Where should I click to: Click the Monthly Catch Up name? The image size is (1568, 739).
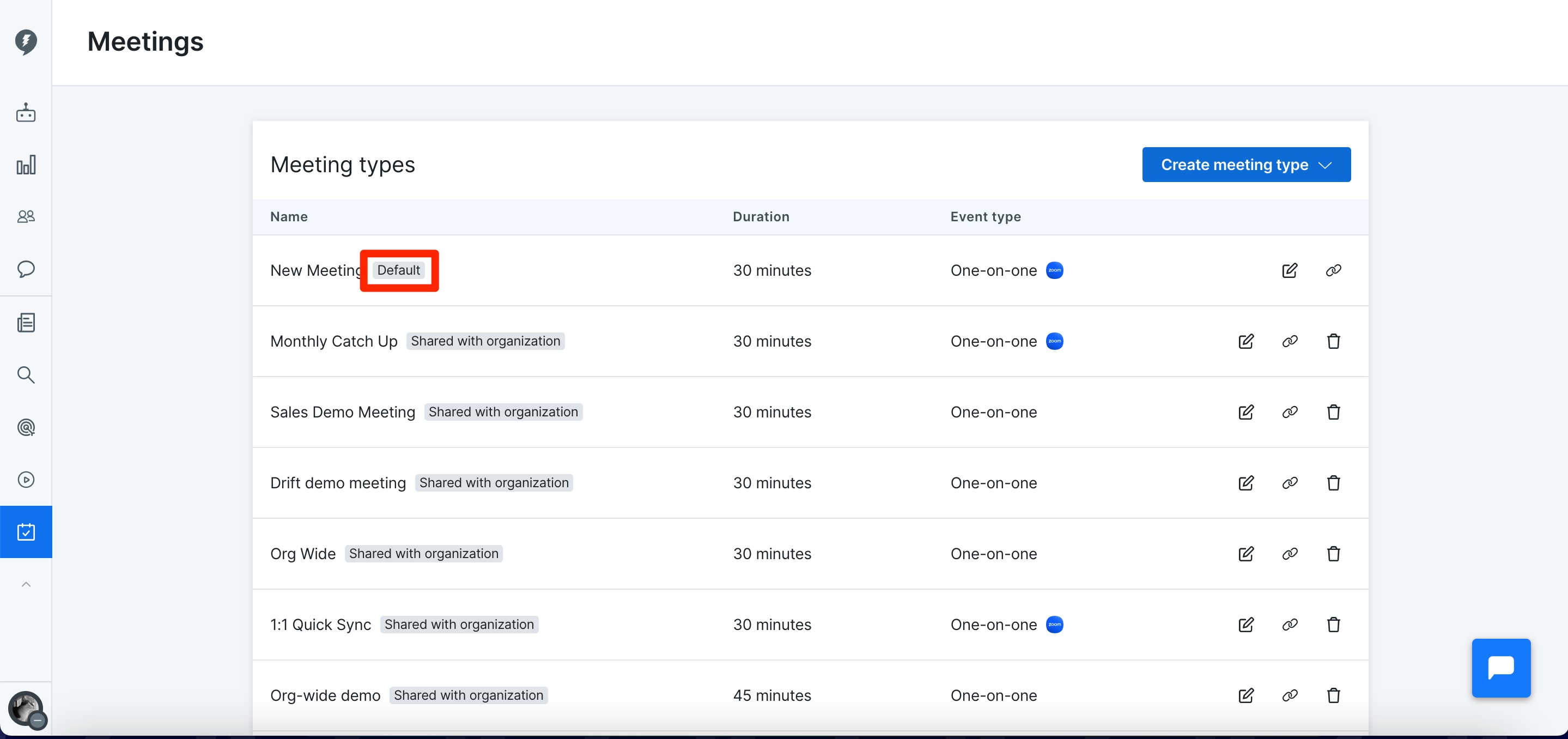333,342
